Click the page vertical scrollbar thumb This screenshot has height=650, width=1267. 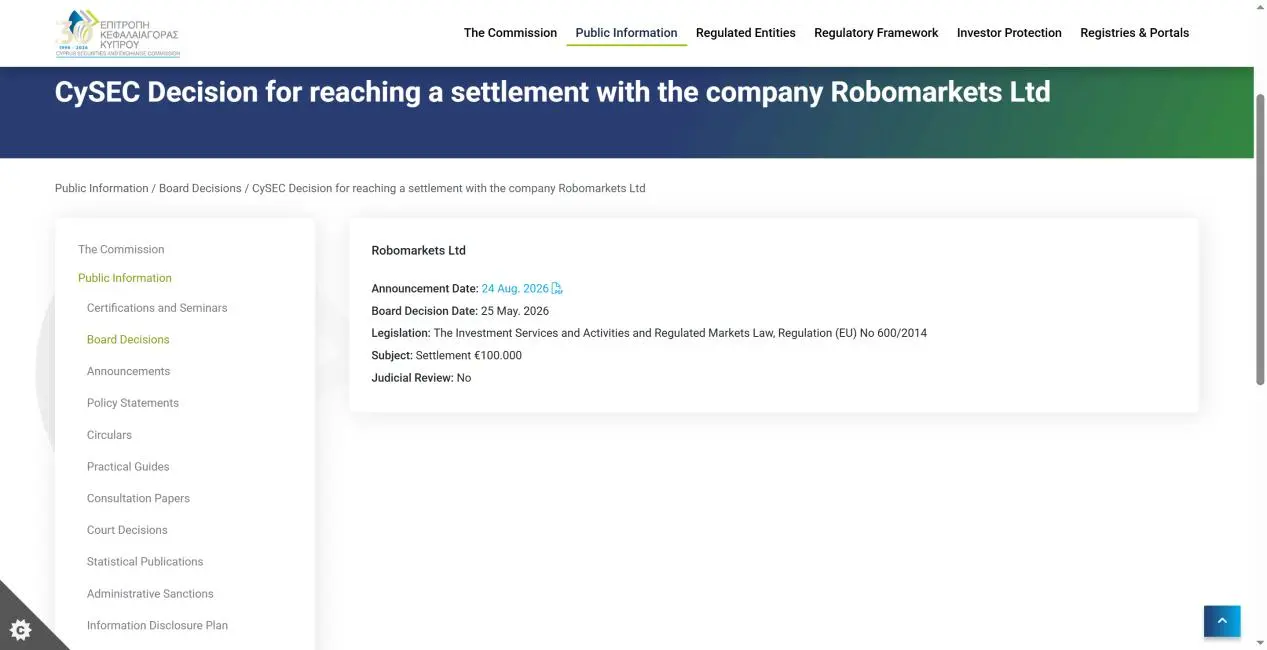pos(1260,239)
